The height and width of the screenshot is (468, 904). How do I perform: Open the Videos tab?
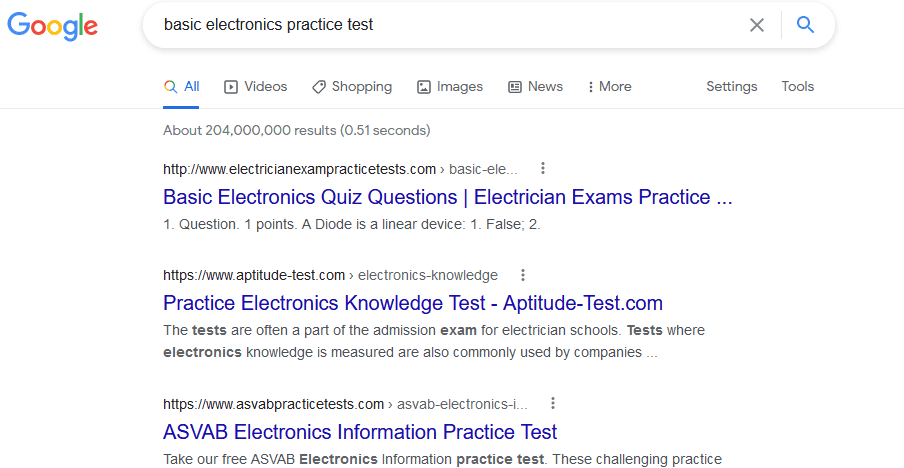(x=255, y=87)
